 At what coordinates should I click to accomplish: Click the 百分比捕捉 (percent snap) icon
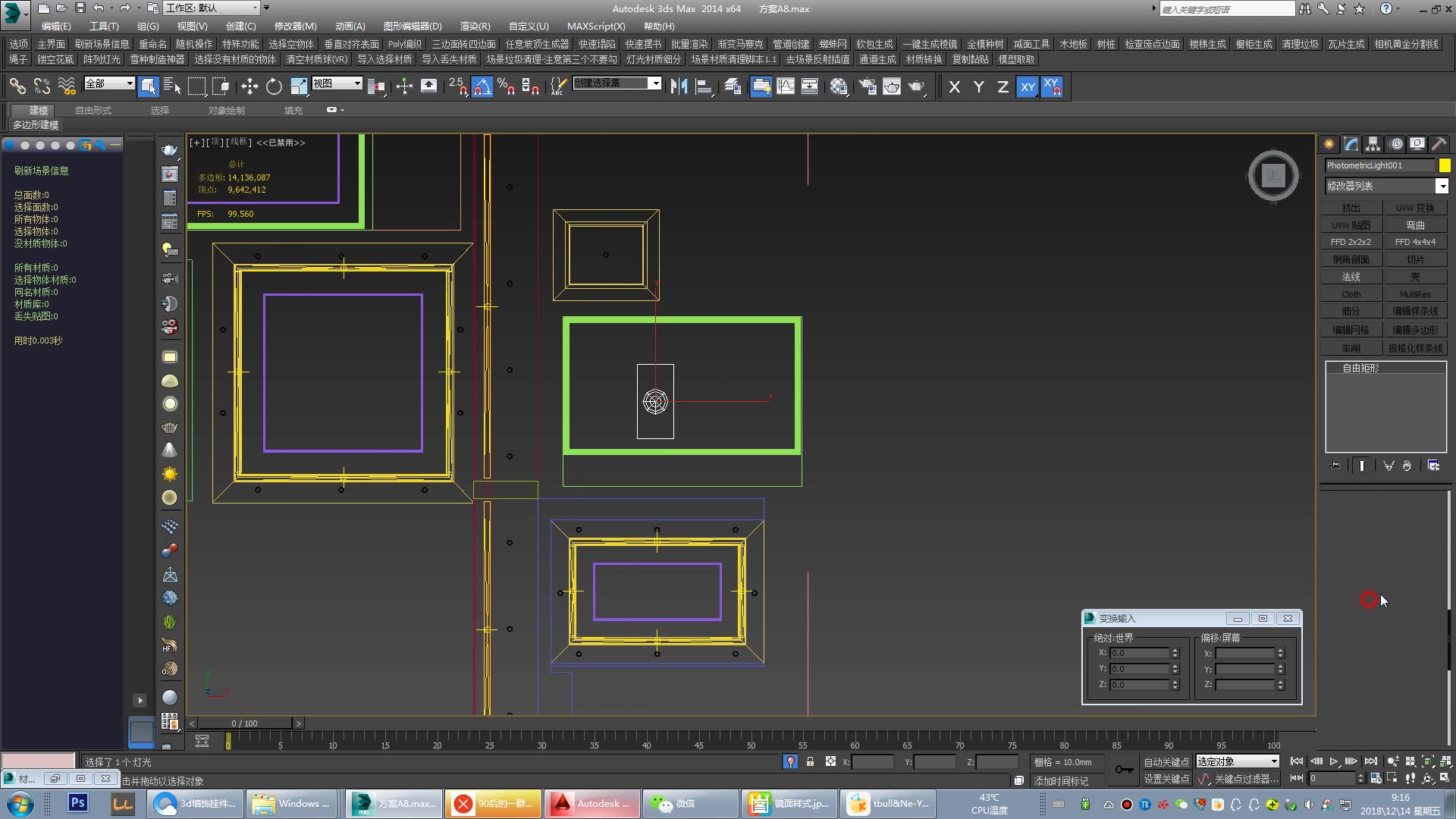506,86
